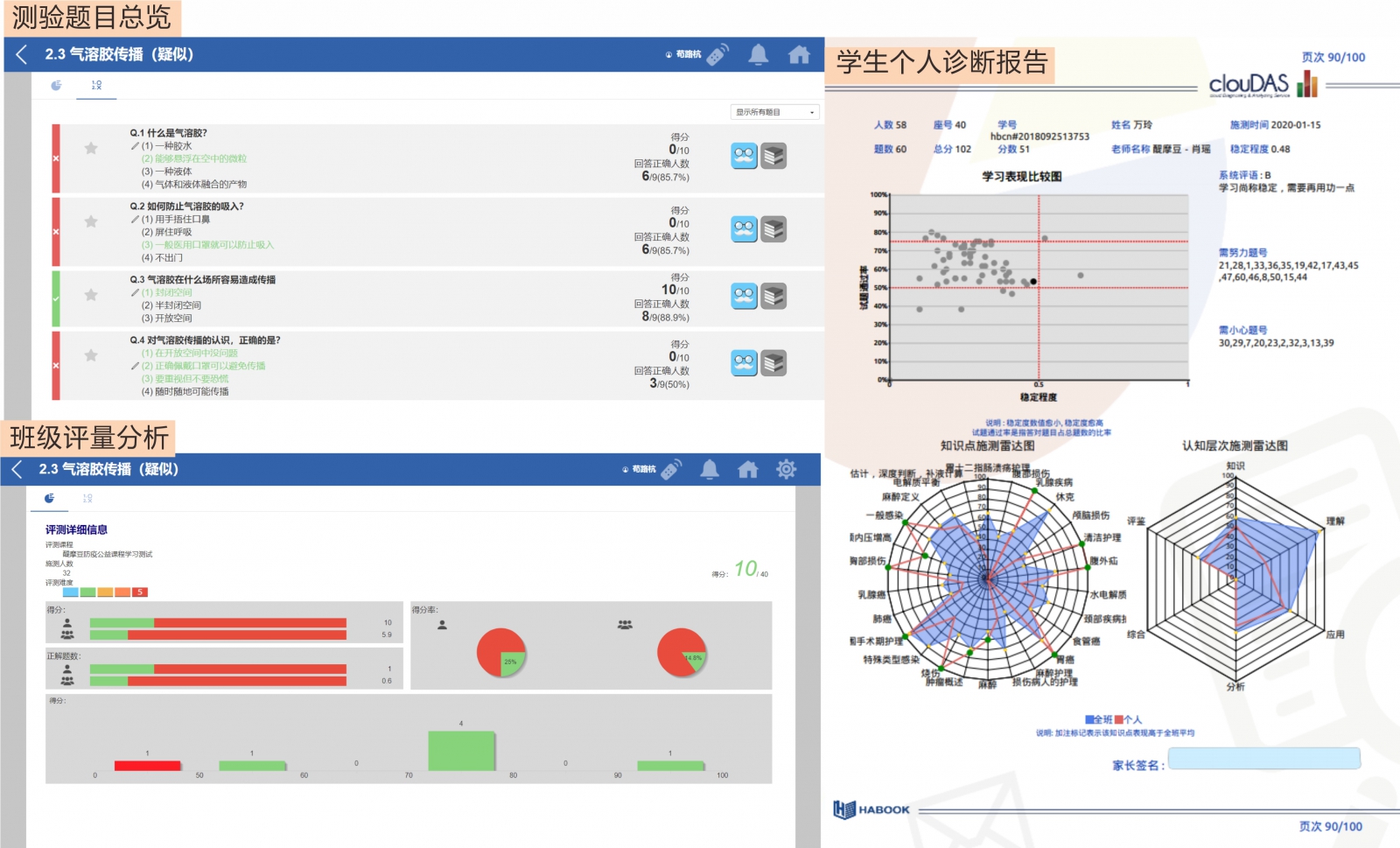Open glasses explanation icon for Q.4
The height and width of the screenshot is (848, 1400).
tap(744, 363)
